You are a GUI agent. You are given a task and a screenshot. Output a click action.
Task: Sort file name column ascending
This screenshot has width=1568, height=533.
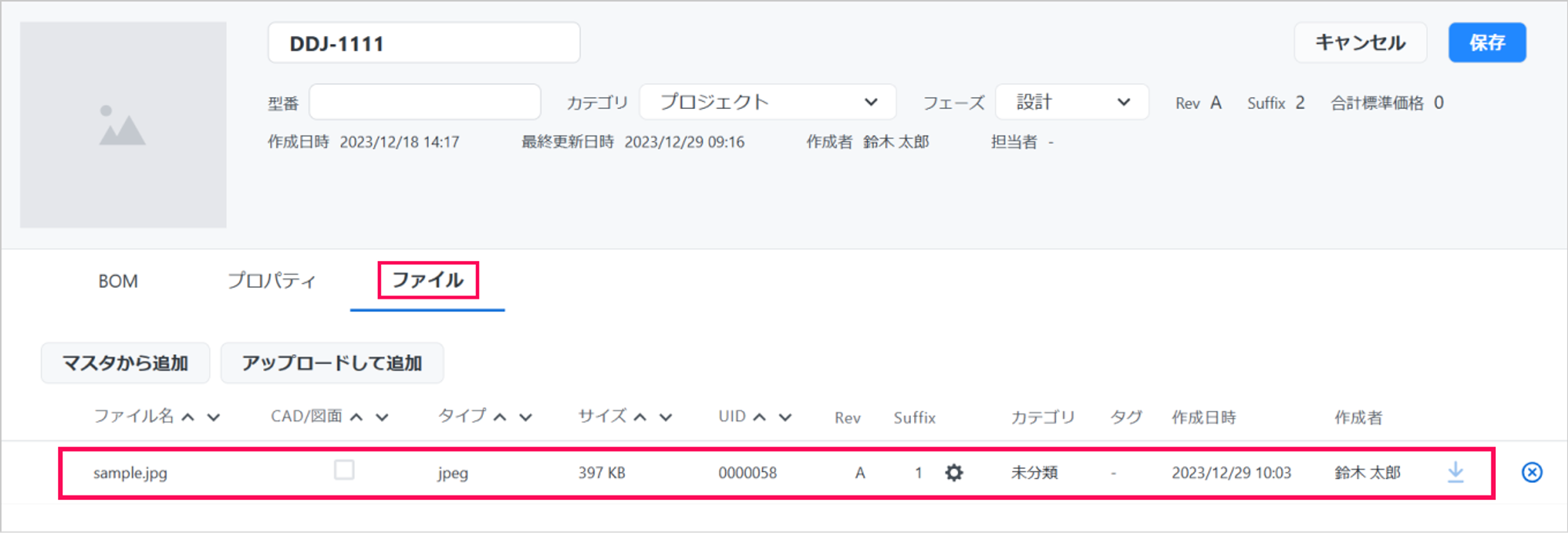click(188, 417)
